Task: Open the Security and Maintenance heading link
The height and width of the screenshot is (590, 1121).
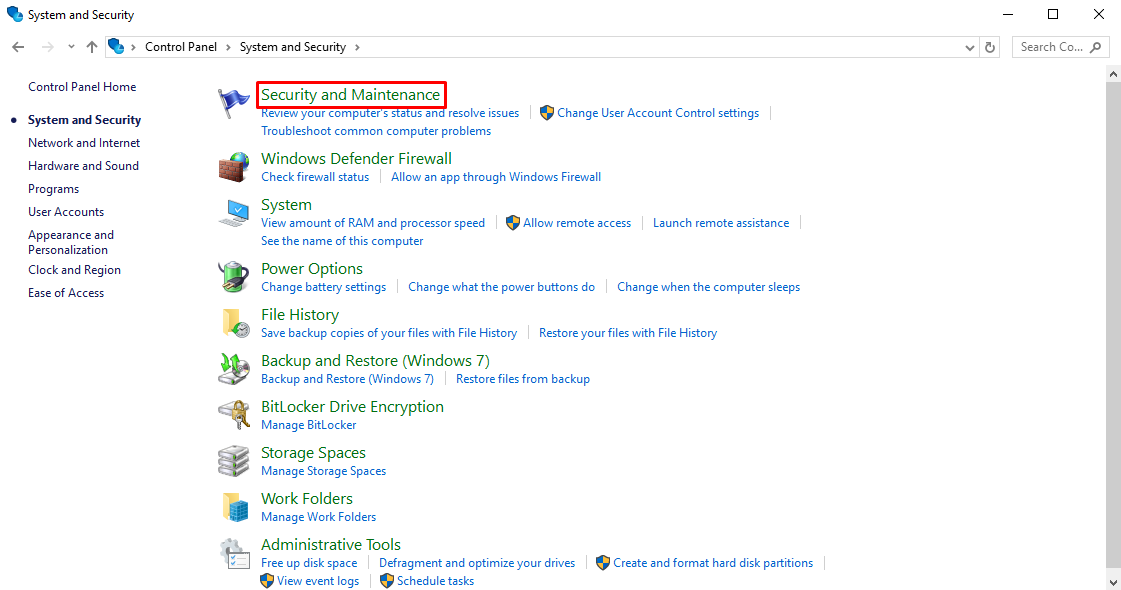Action: (x=350, y=94)
